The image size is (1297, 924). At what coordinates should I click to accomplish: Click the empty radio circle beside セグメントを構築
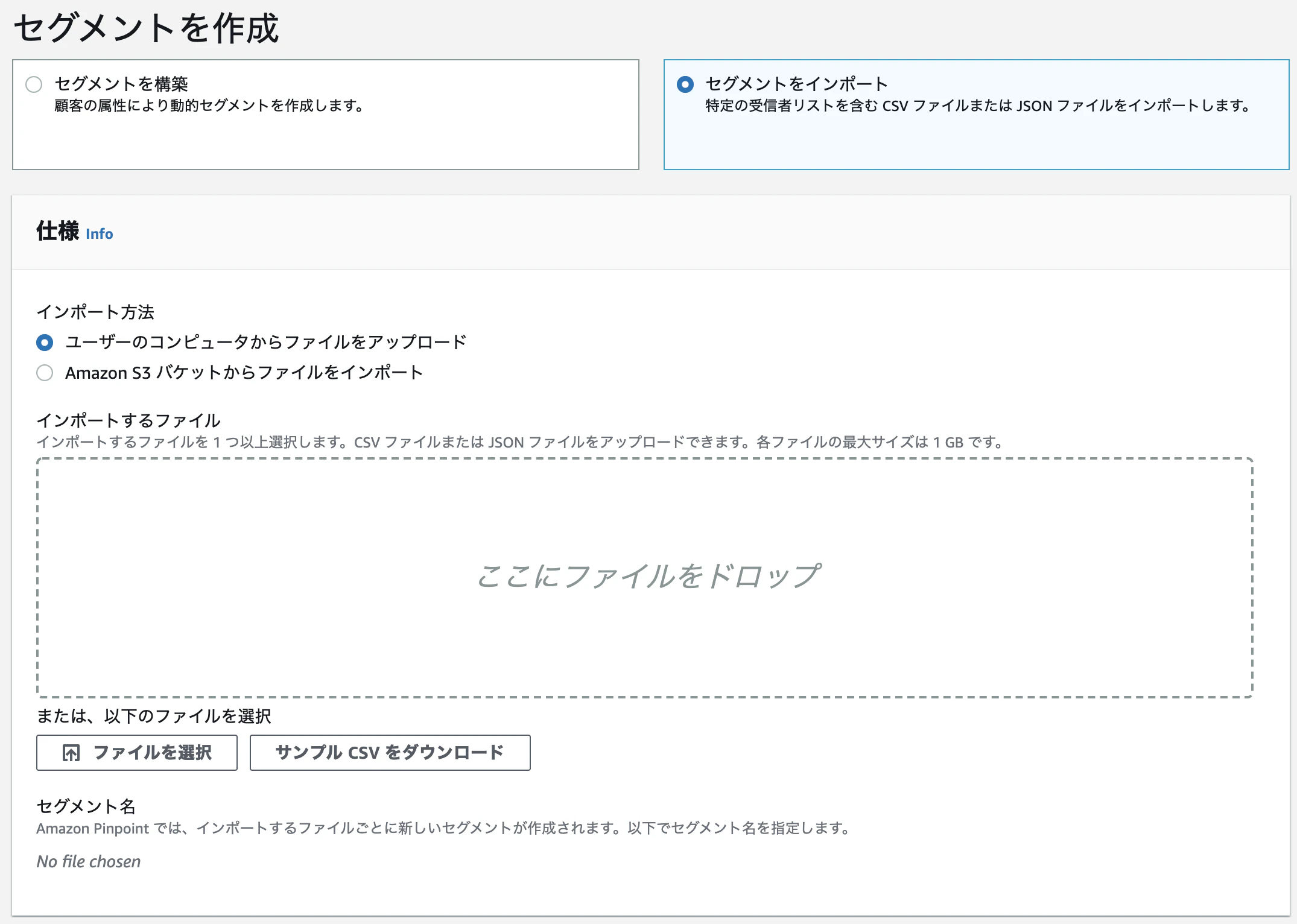(33, 85)
